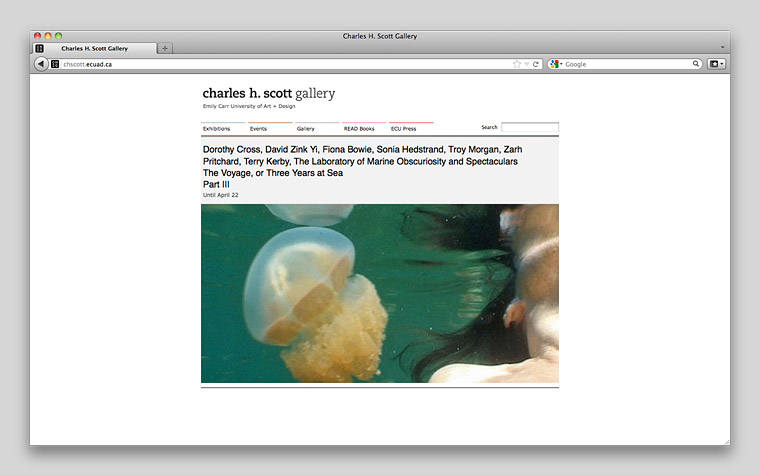Click into the website Search field

coord(529,128)
